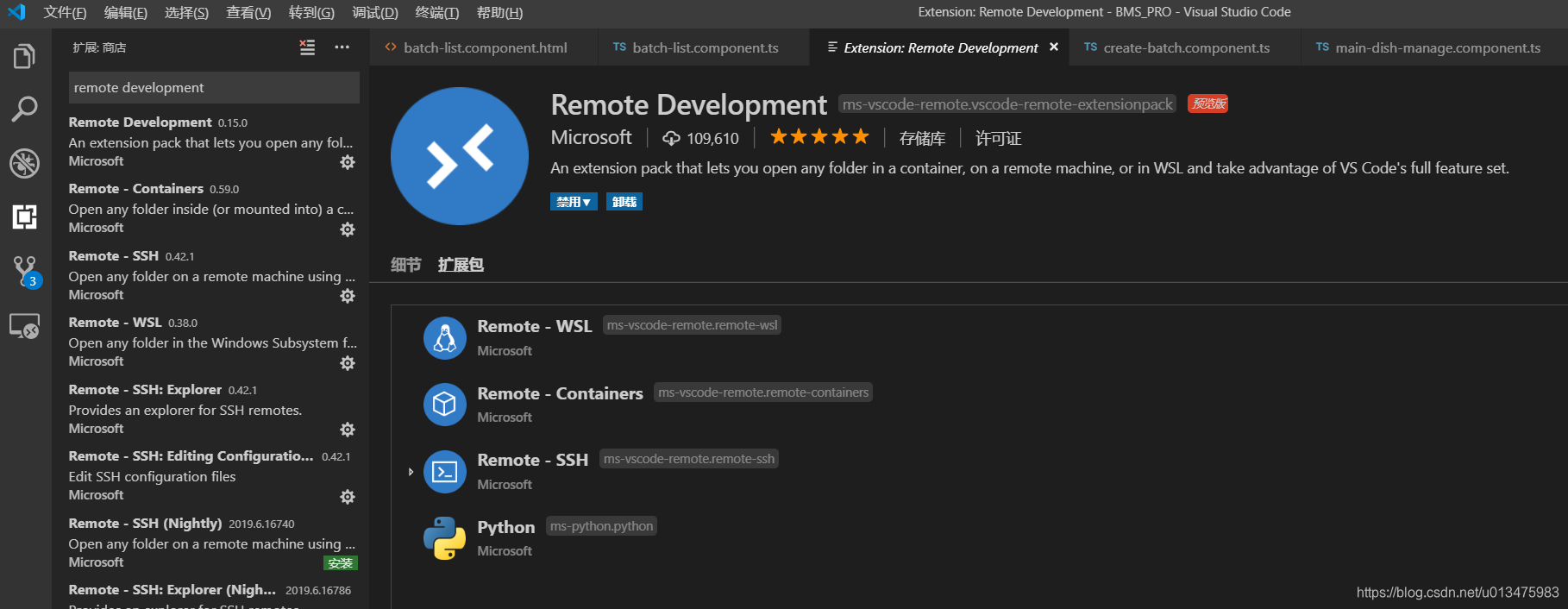The image size is (1568, 609).
Task: Select Remote - SSH: Editing Configuration in list
Action: pos(211,475)
